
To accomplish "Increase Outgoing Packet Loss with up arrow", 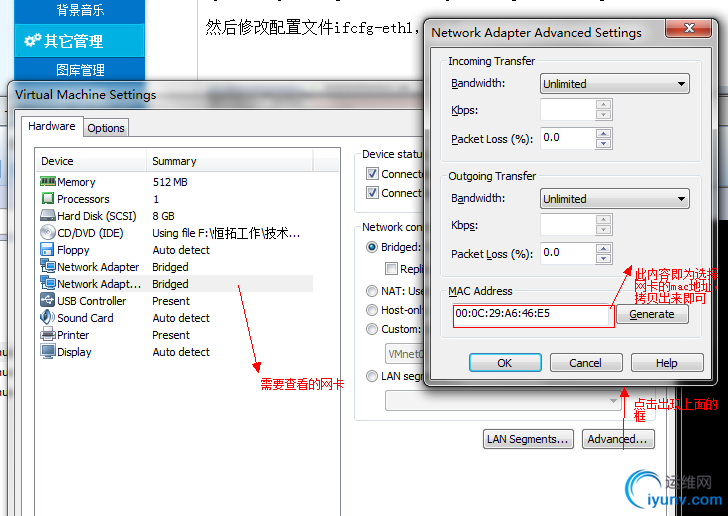I will pyautogui.click(x=604, y=248).
